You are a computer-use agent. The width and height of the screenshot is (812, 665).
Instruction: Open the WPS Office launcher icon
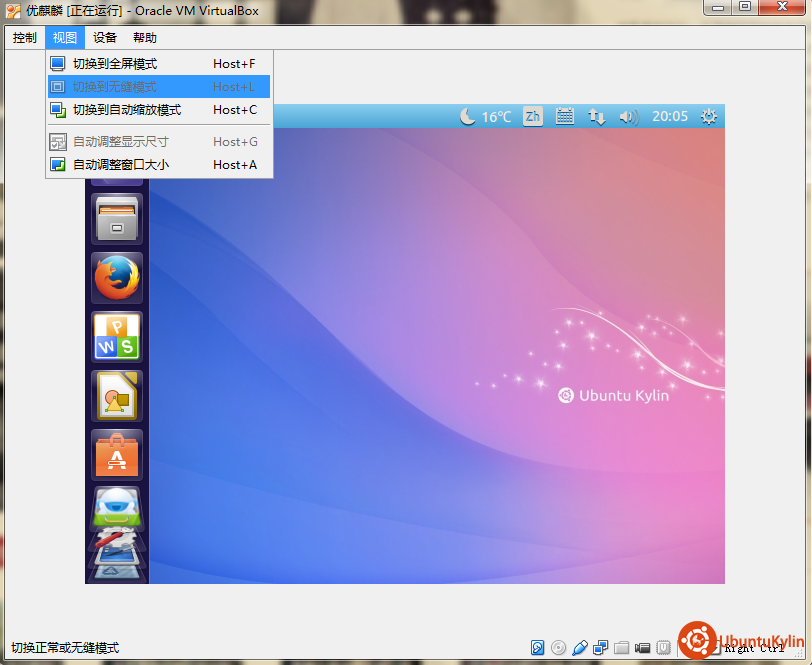pos(117,337)
